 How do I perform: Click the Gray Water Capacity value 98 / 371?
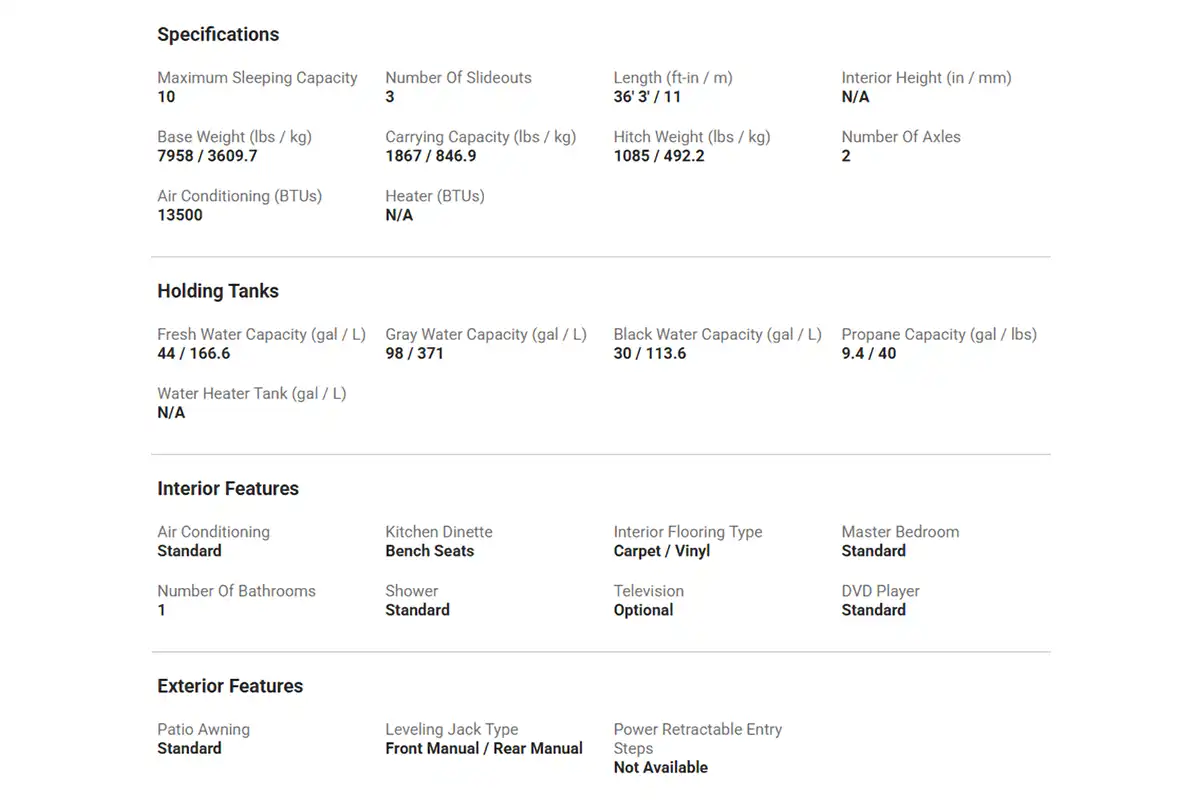[x=414, y=353]
